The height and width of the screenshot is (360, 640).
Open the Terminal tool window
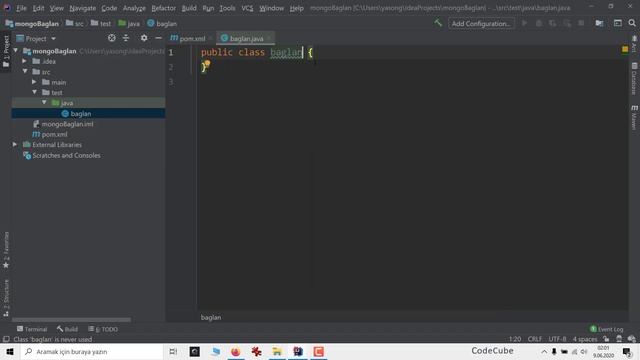[32, 329]
